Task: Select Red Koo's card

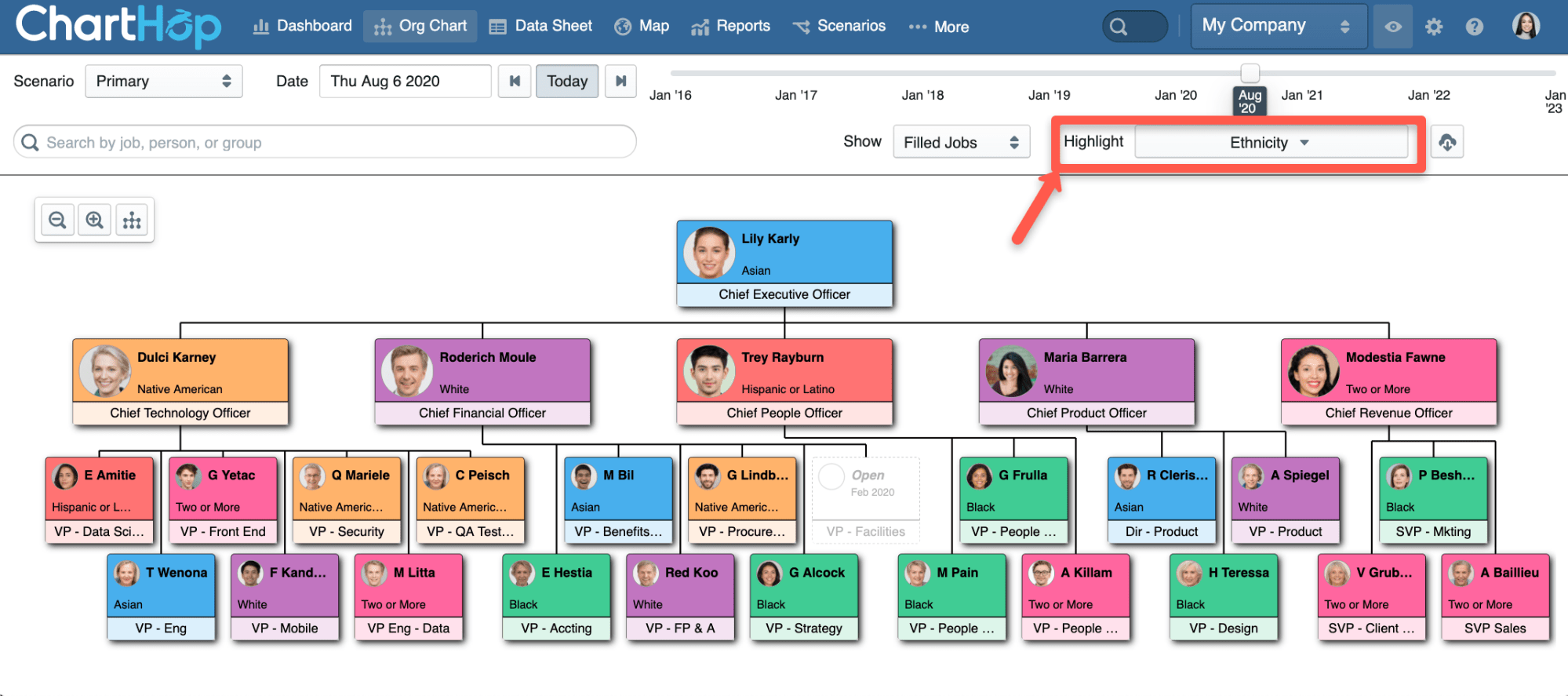Action: [681, 597]
